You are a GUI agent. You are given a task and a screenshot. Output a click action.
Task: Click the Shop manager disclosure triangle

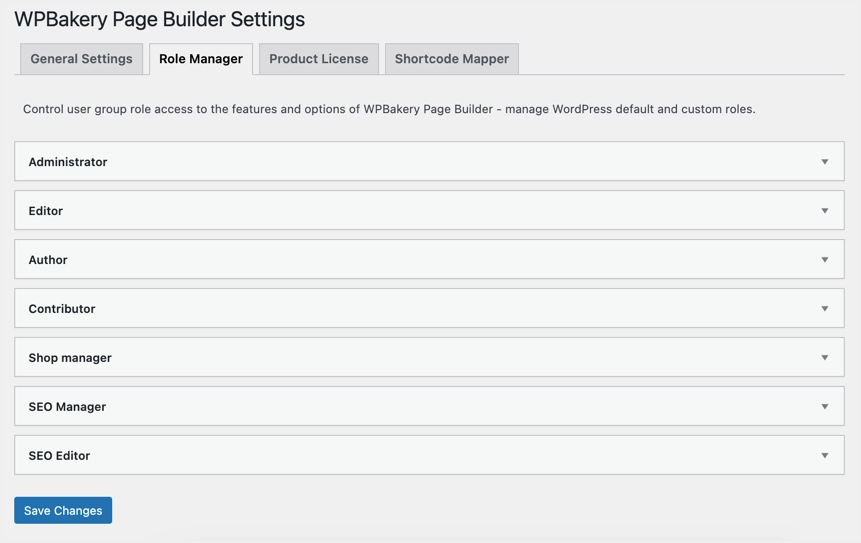pos(825,358)
